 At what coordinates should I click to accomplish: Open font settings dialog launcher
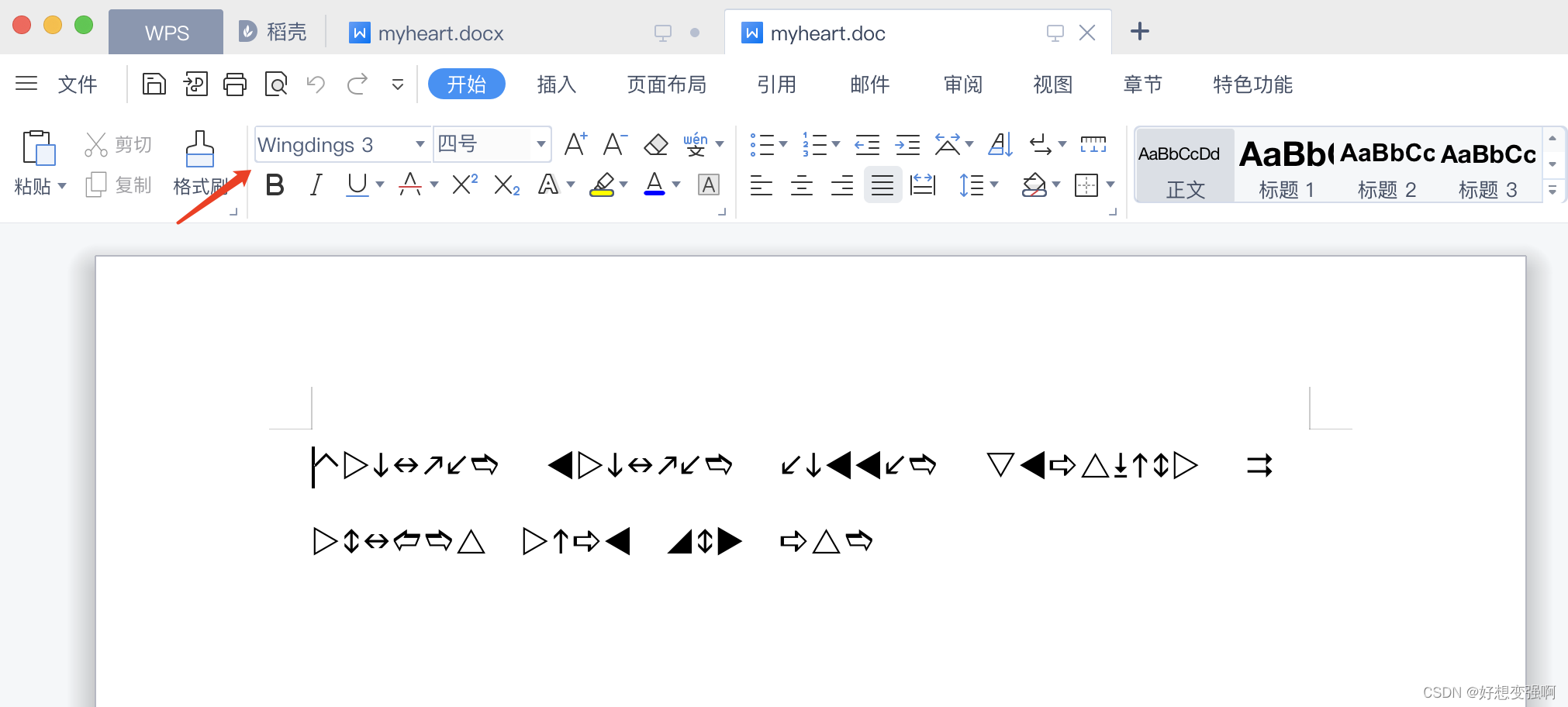click(x=722, y=212)
